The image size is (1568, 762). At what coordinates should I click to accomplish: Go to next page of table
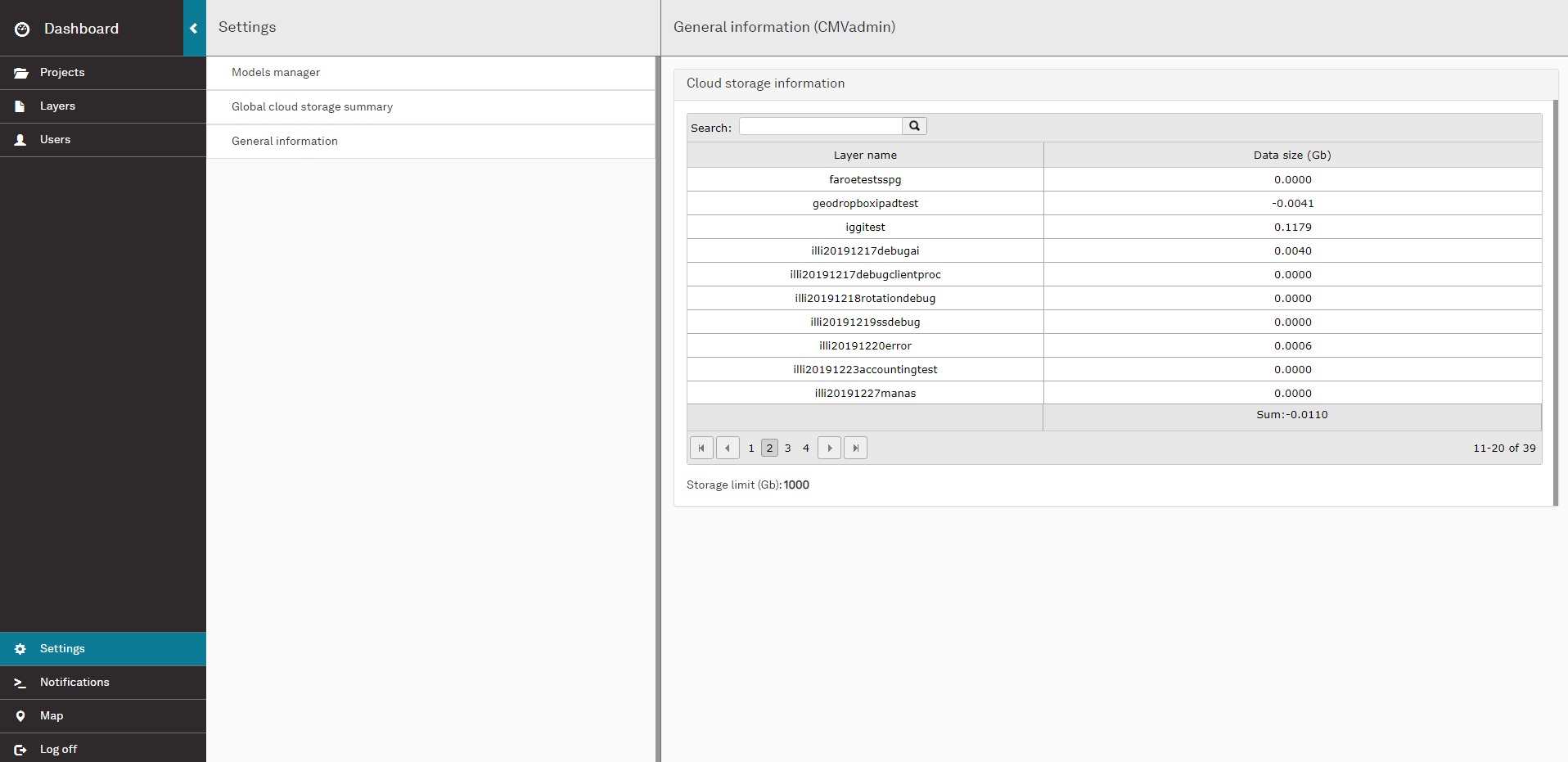829,448
